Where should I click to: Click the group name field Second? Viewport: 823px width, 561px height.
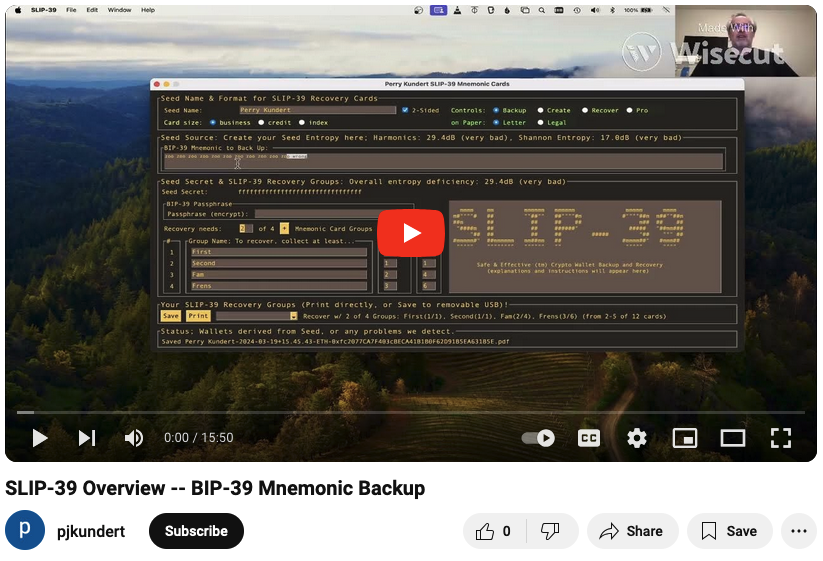[278, 263]
